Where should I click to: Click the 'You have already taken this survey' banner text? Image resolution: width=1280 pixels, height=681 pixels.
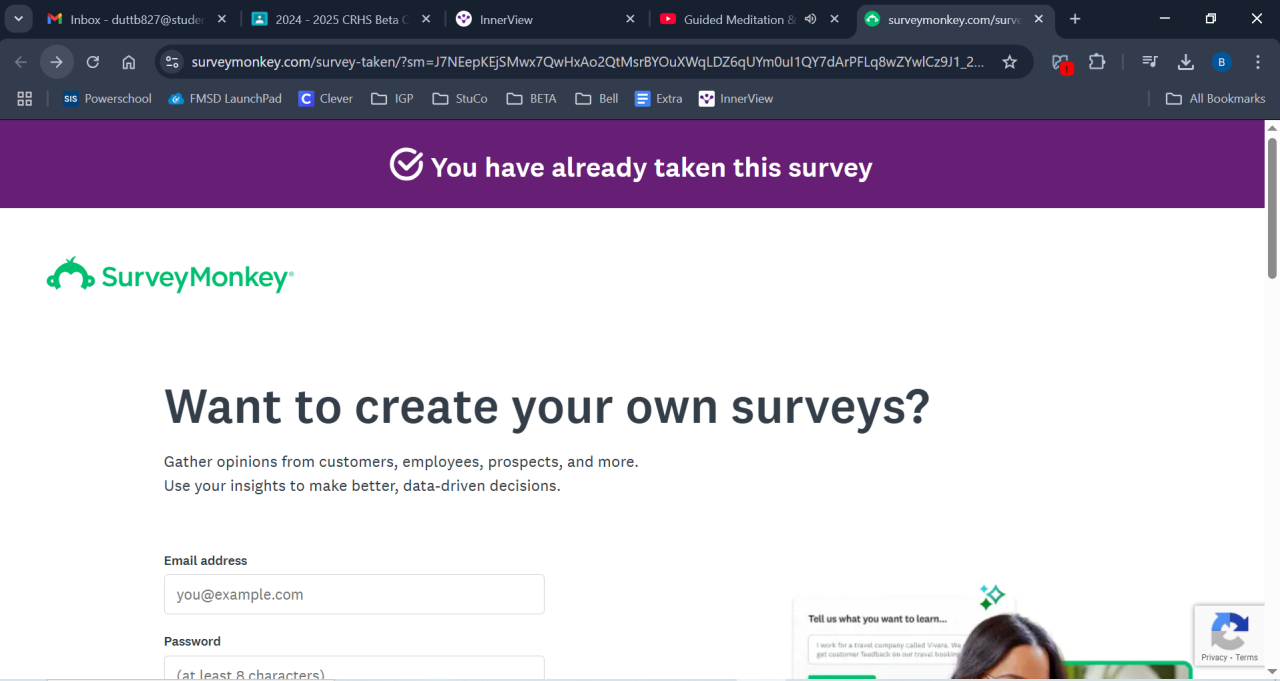652,167
